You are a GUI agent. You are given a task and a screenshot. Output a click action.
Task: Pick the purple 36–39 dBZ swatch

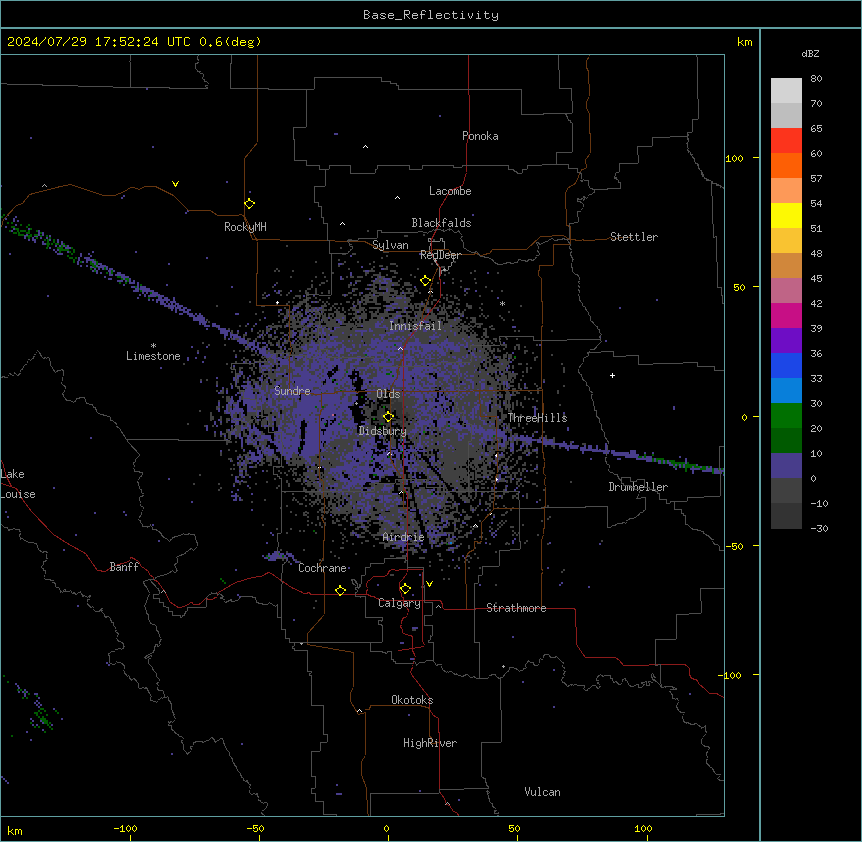[x=786, y=341]
